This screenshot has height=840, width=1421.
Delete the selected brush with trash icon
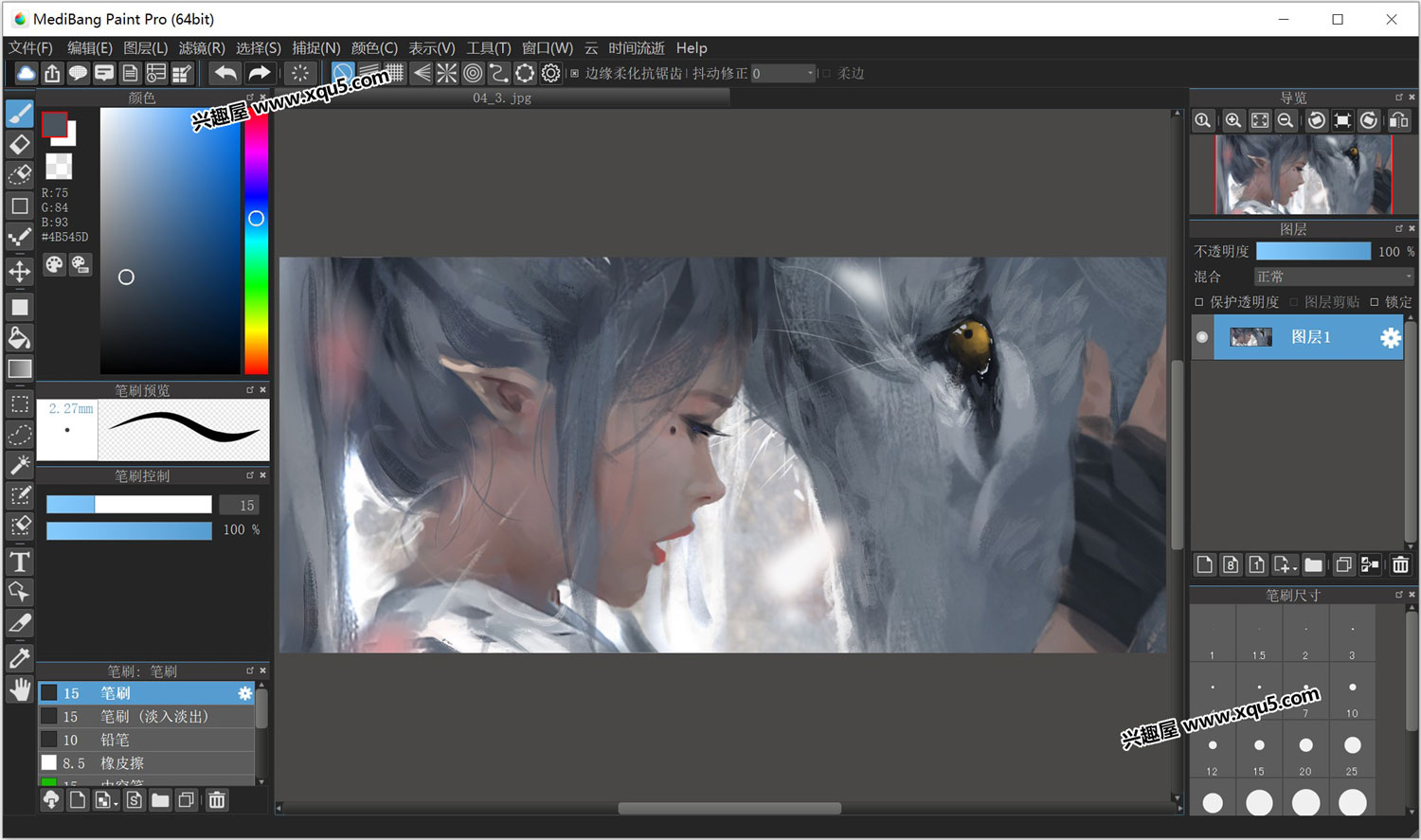click(x=217, y=800)
